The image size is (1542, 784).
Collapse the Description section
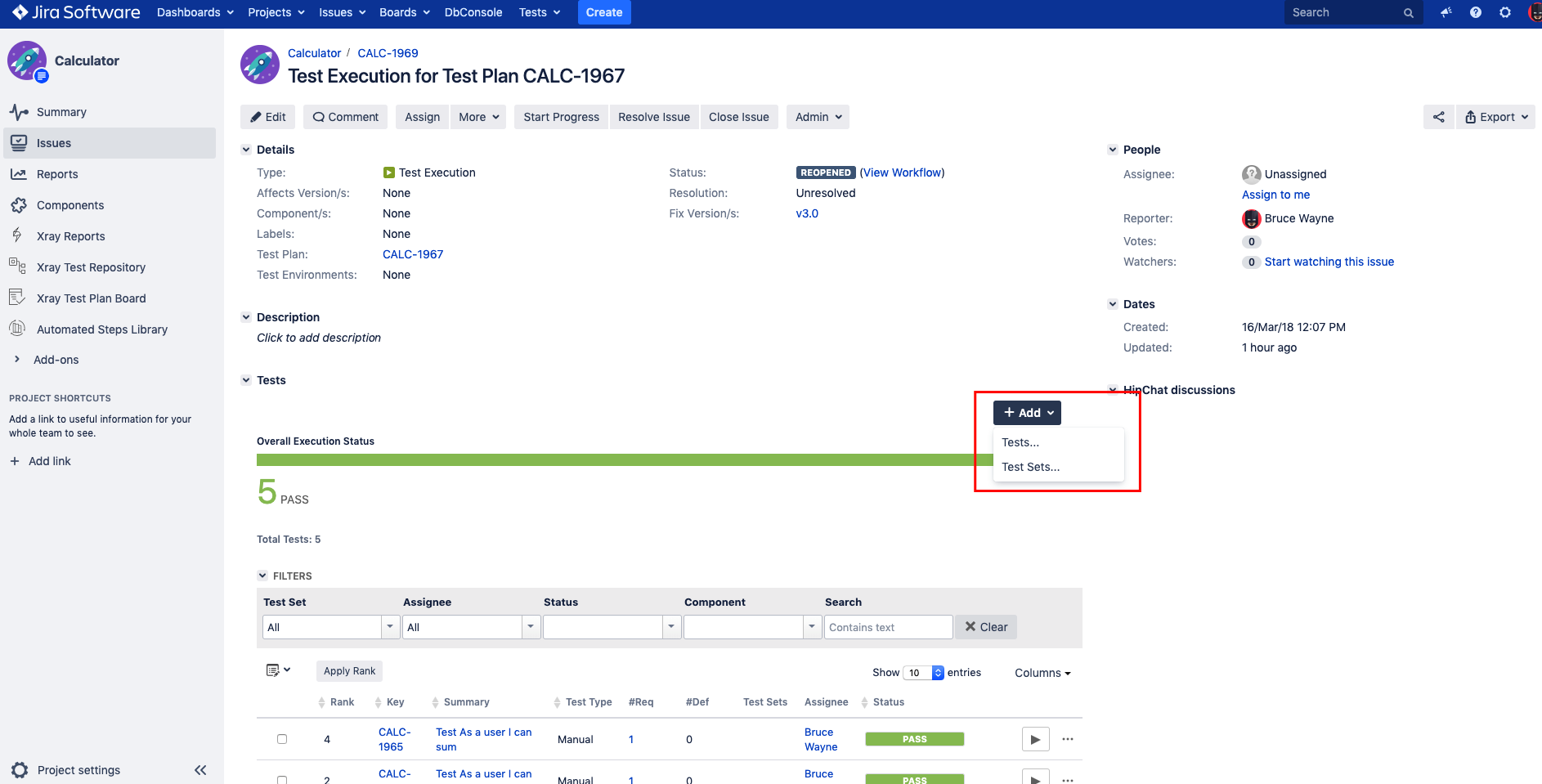tap(246, 317)
